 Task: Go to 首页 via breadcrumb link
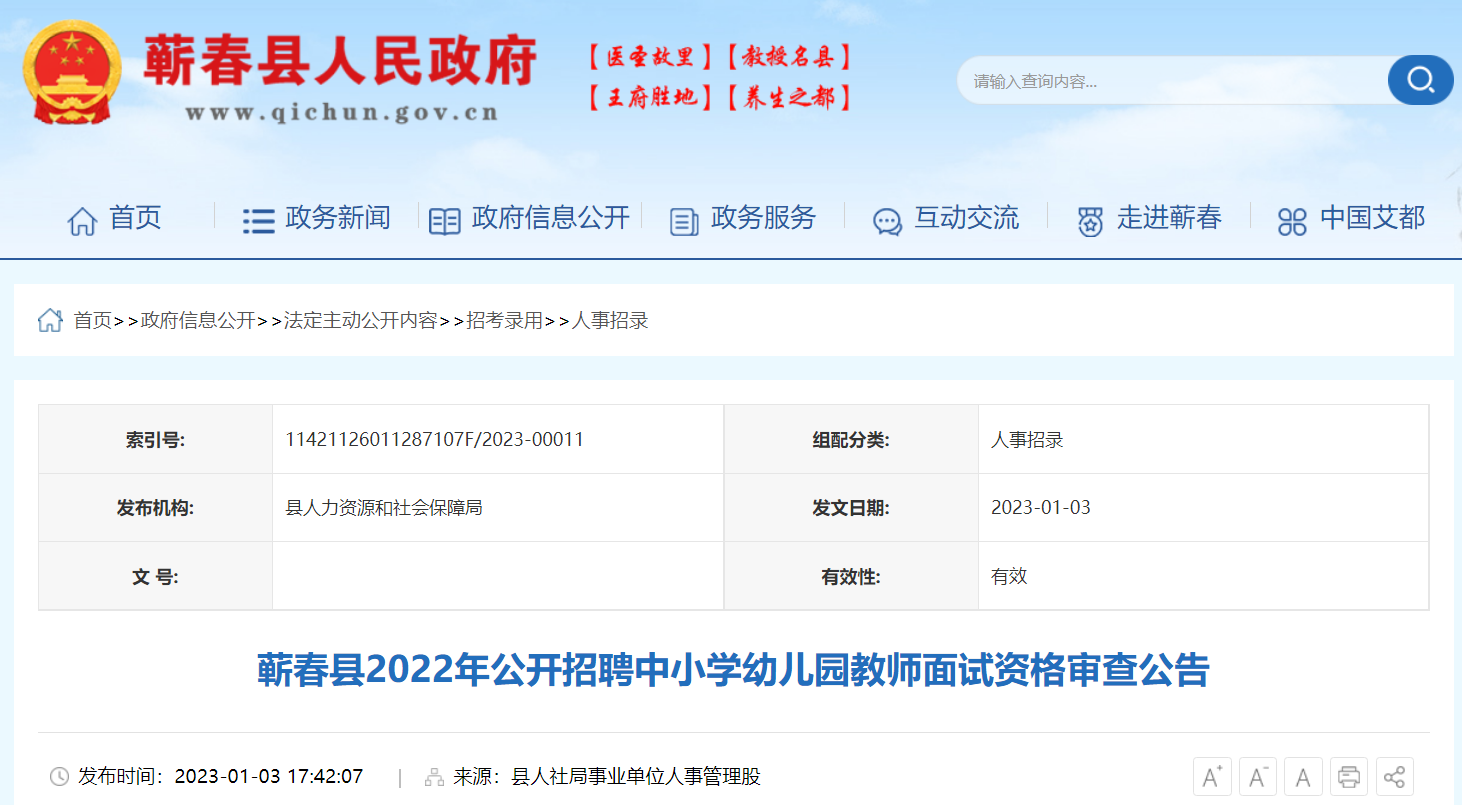click(x=93, y=321)
